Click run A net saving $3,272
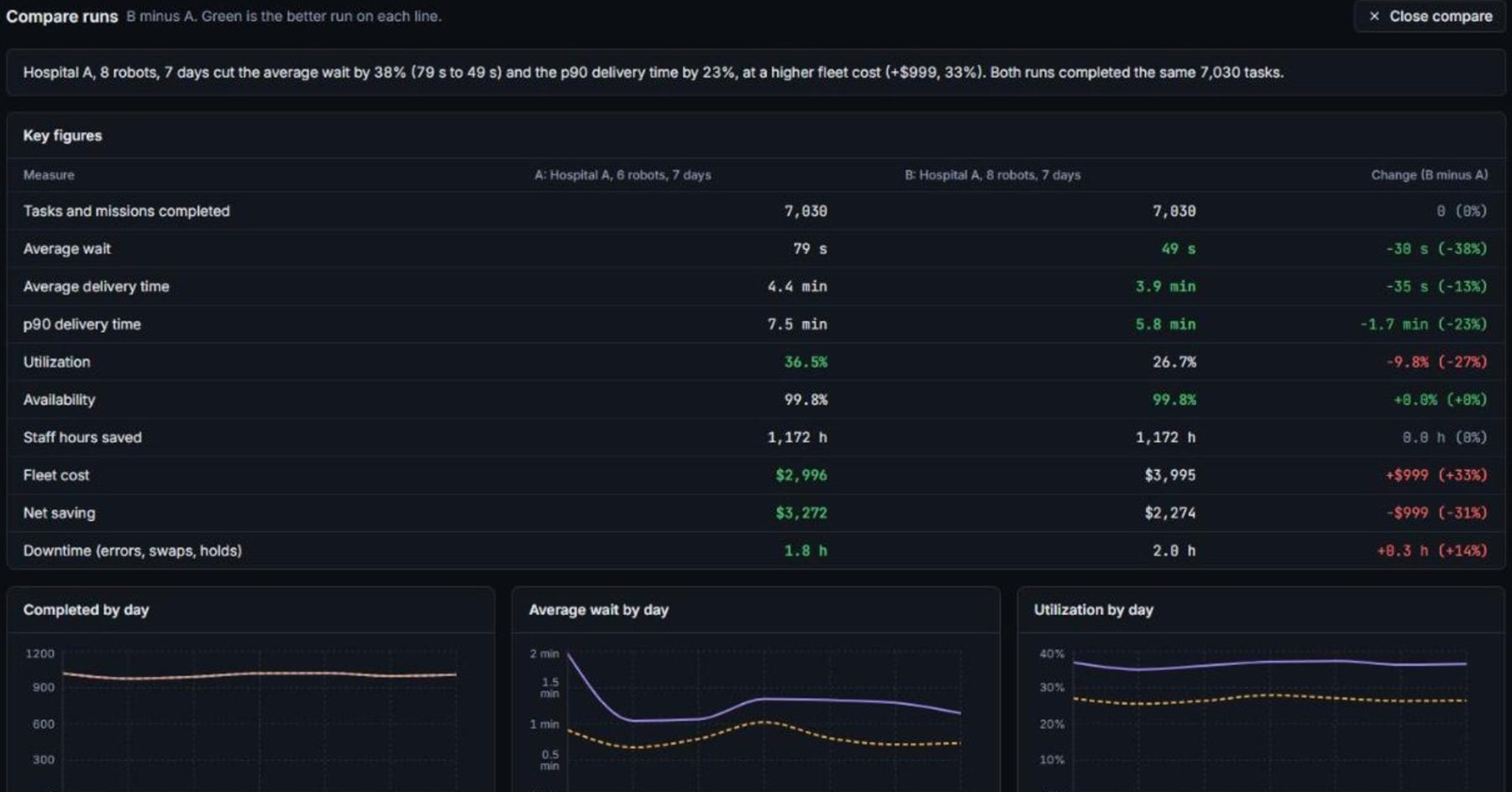The width and height of the screenshot is (1512, 792). 801,513
